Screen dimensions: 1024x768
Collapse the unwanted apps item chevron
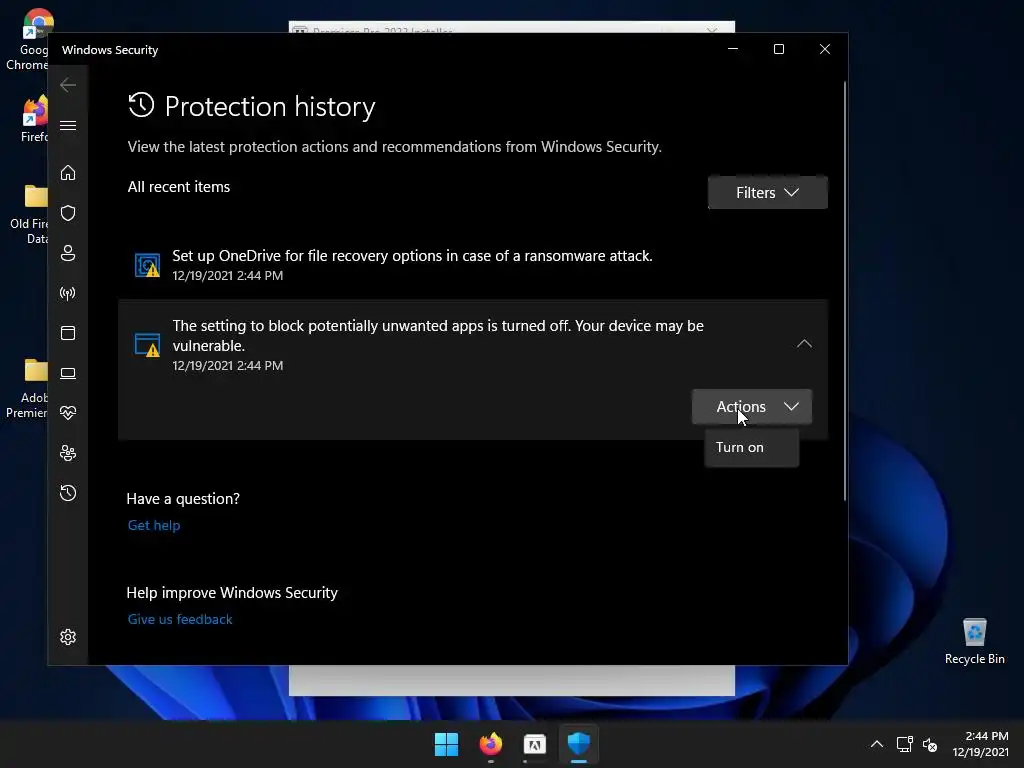coord(804,344)
